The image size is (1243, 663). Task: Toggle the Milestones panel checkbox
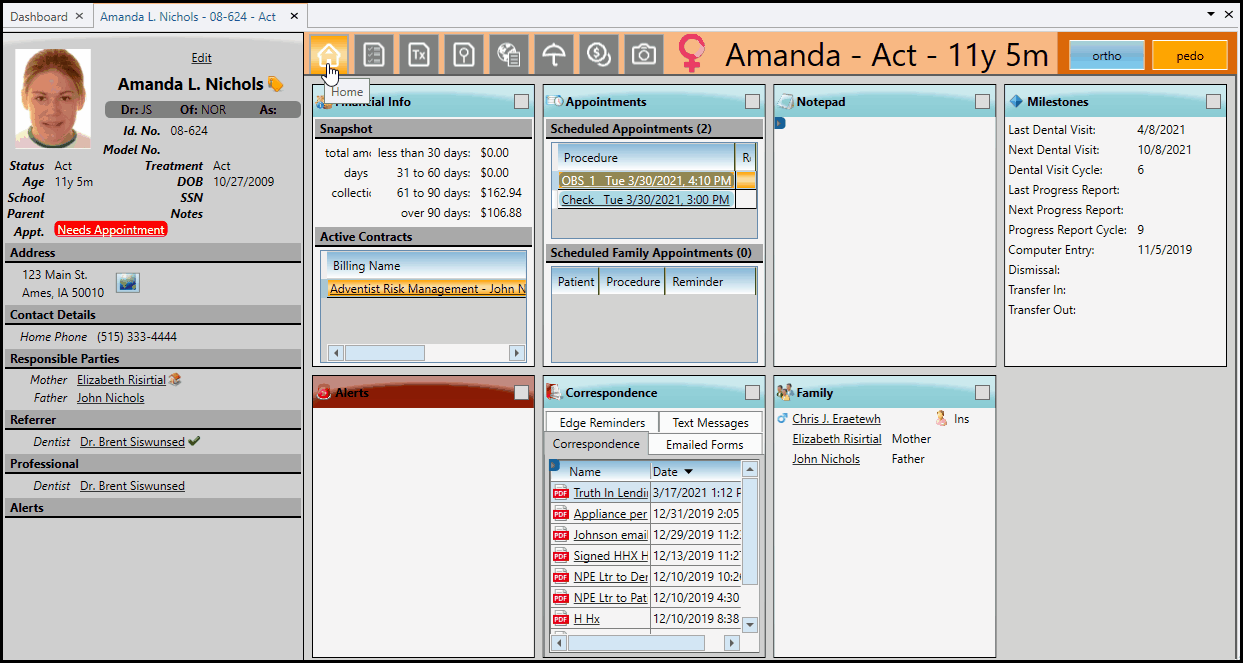click(1213, 102)
